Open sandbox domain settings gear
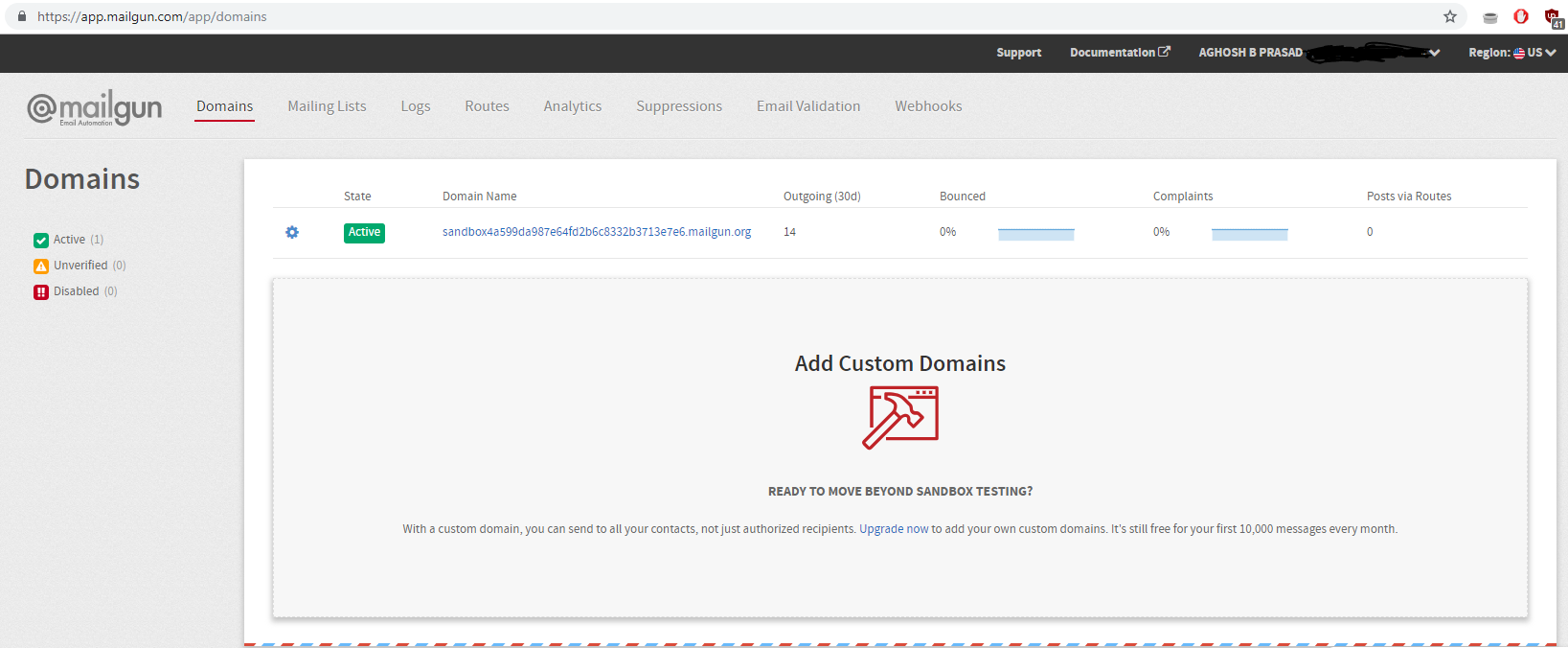Viewport: 1568px width, 648px height. point(292,232)
